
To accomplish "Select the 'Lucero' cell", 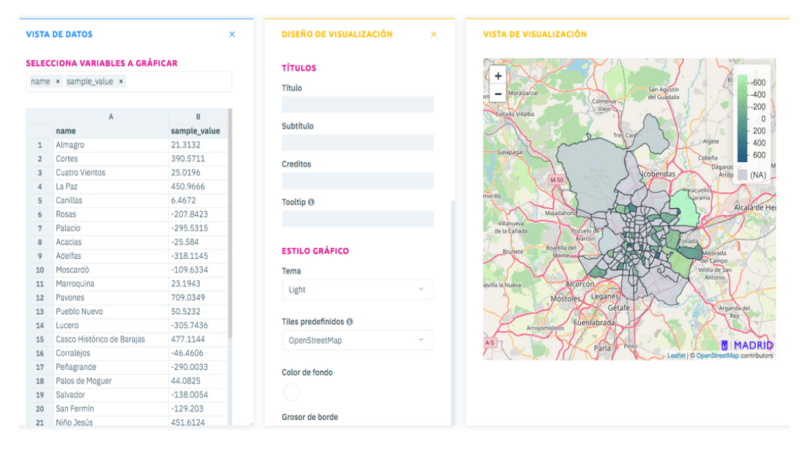I will [x=111, y=326].
